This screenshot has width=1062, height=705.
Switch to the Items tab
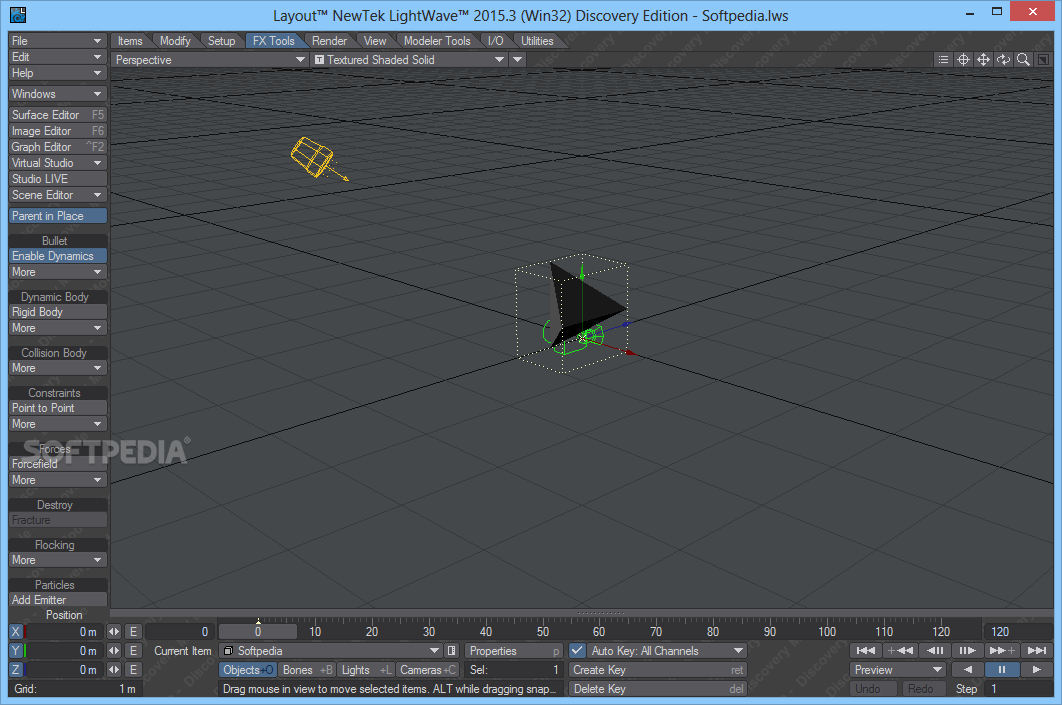point(130,41)
